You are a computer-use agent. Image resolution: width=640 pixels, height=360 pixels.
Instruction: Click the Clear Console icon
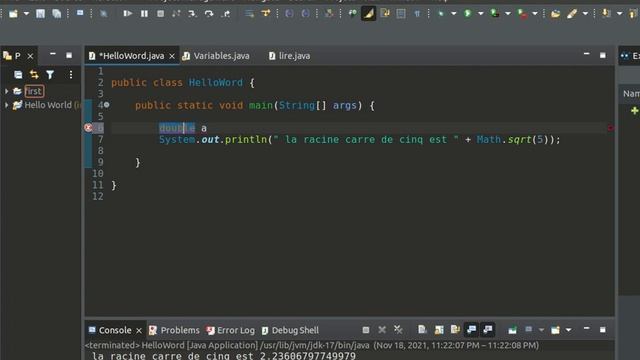[x=422, y=330]
